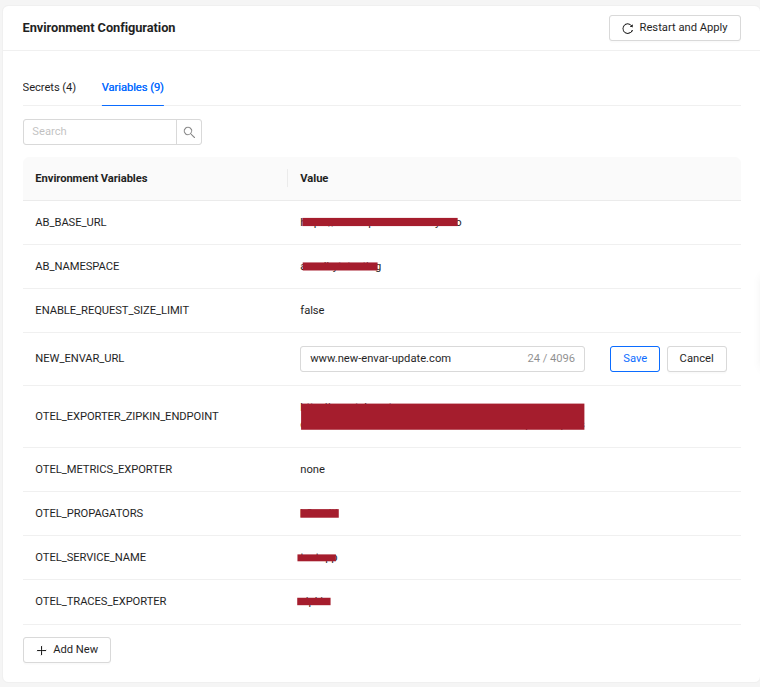Screen dimensions: 760x687
Task: Focus the Search text field
Action: [x=100, y=132]
